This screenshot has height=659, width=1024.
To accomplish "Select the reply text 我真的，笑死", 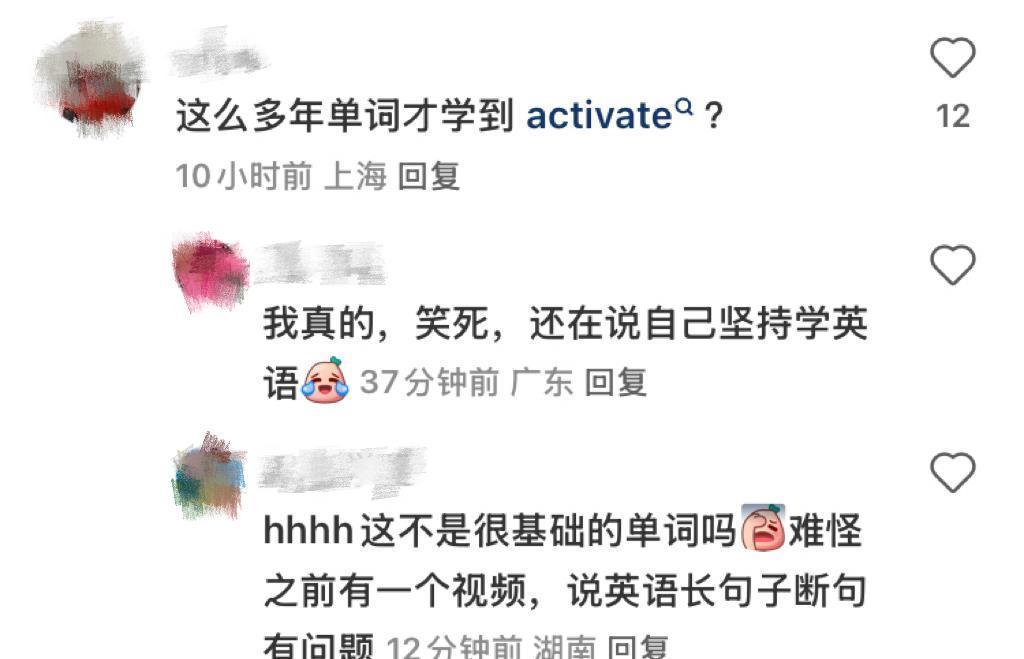I will pos(376,323).
